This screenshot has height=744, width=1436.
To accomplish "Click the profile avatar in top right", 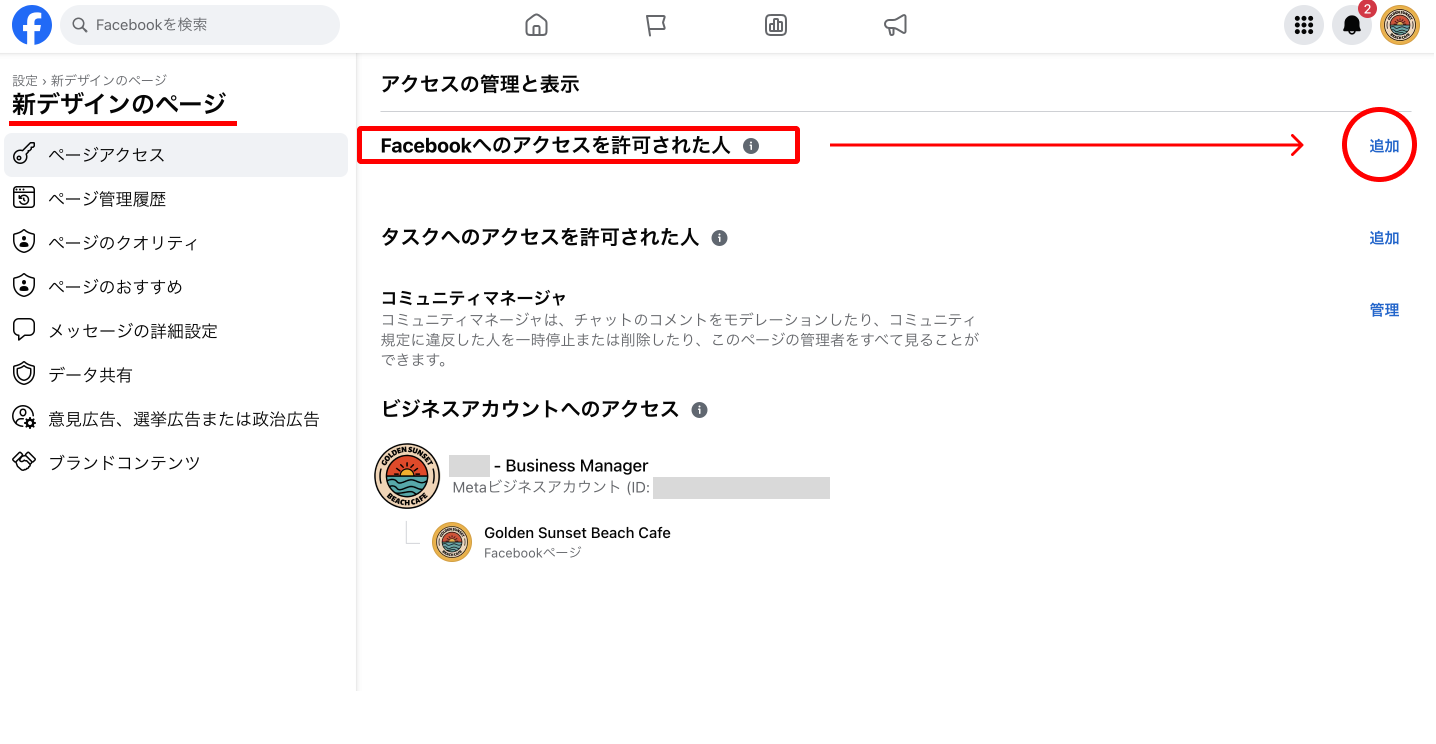I will click(x=1400, y=25).
